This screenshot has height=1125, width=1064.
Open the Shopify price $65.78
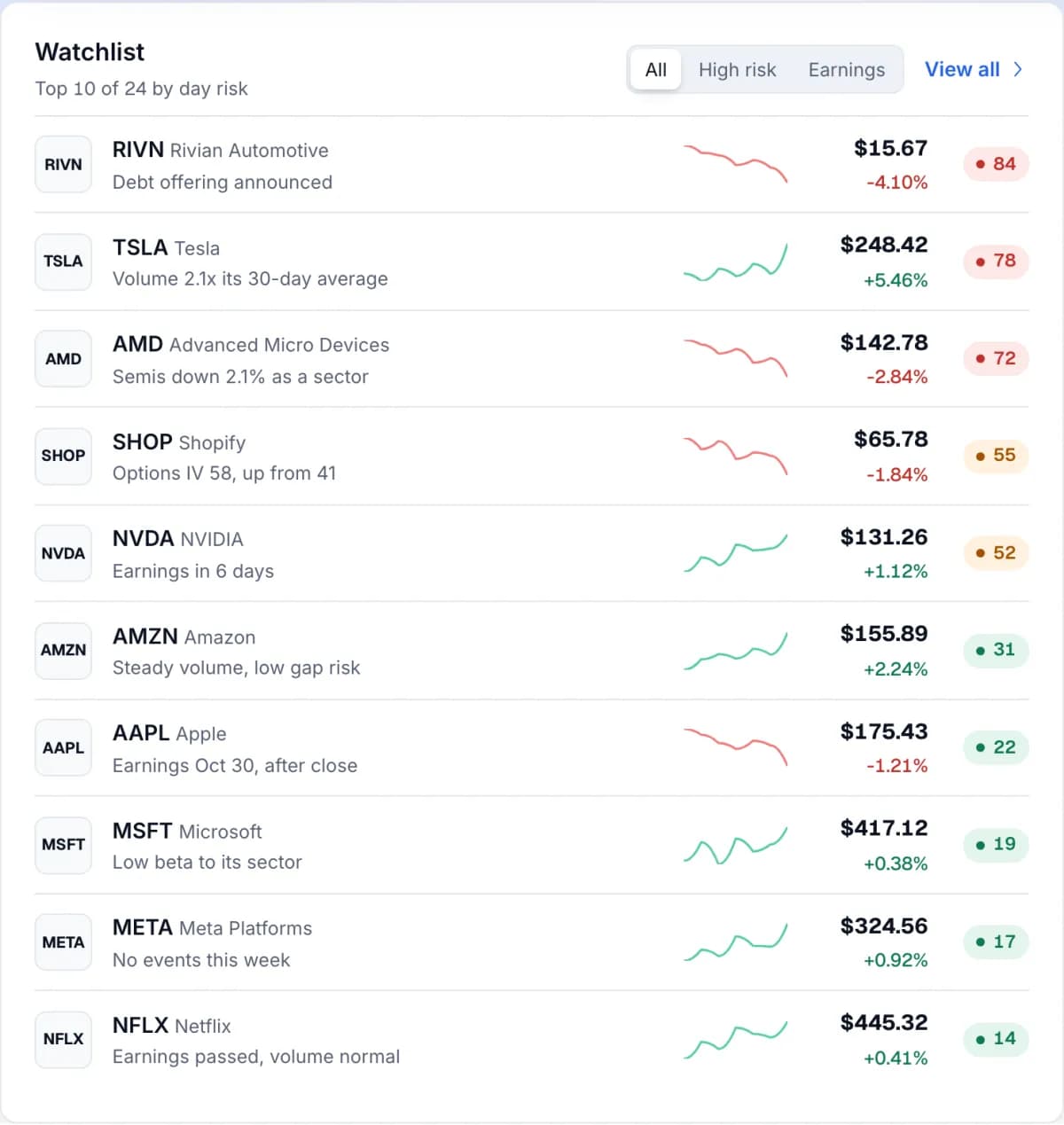890,440
